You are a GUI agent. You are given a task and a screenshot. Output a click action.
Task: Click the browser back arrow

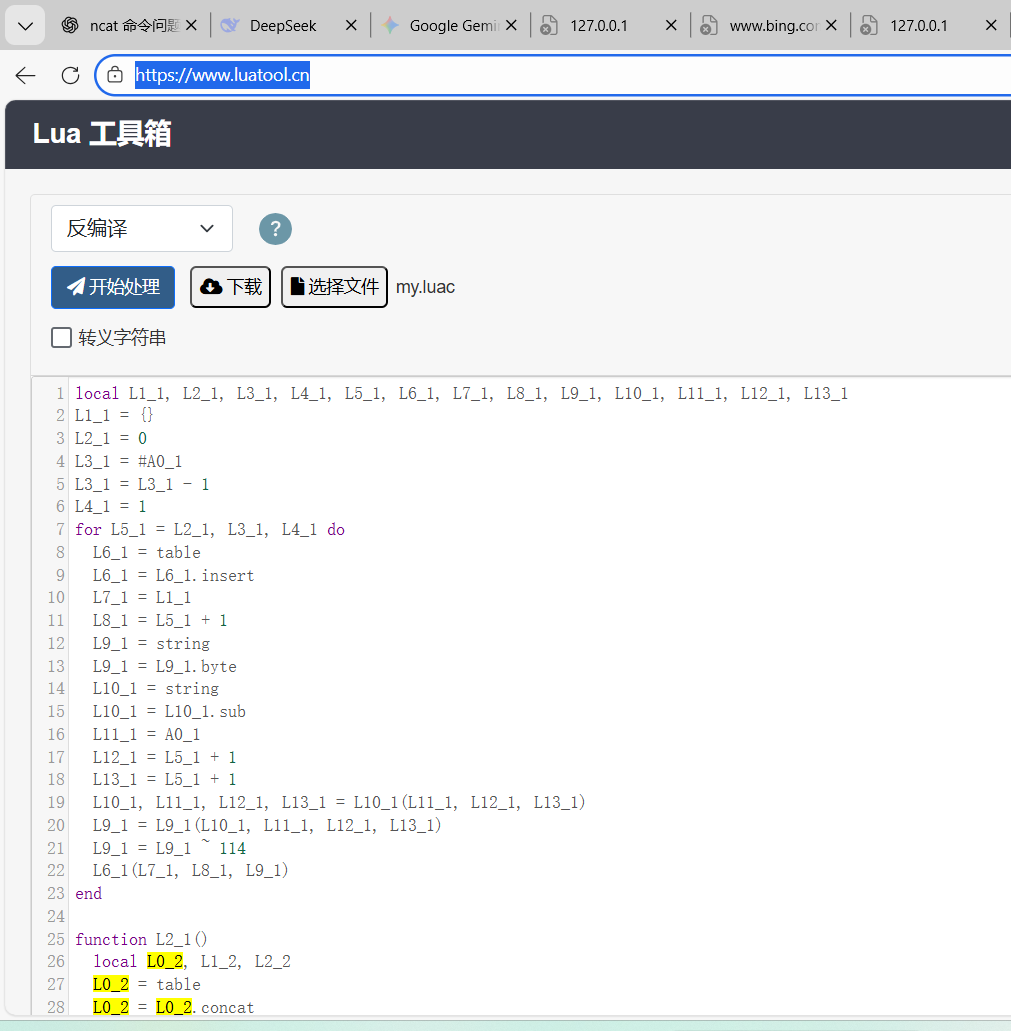pyautogui.click(x=26, y=75)
